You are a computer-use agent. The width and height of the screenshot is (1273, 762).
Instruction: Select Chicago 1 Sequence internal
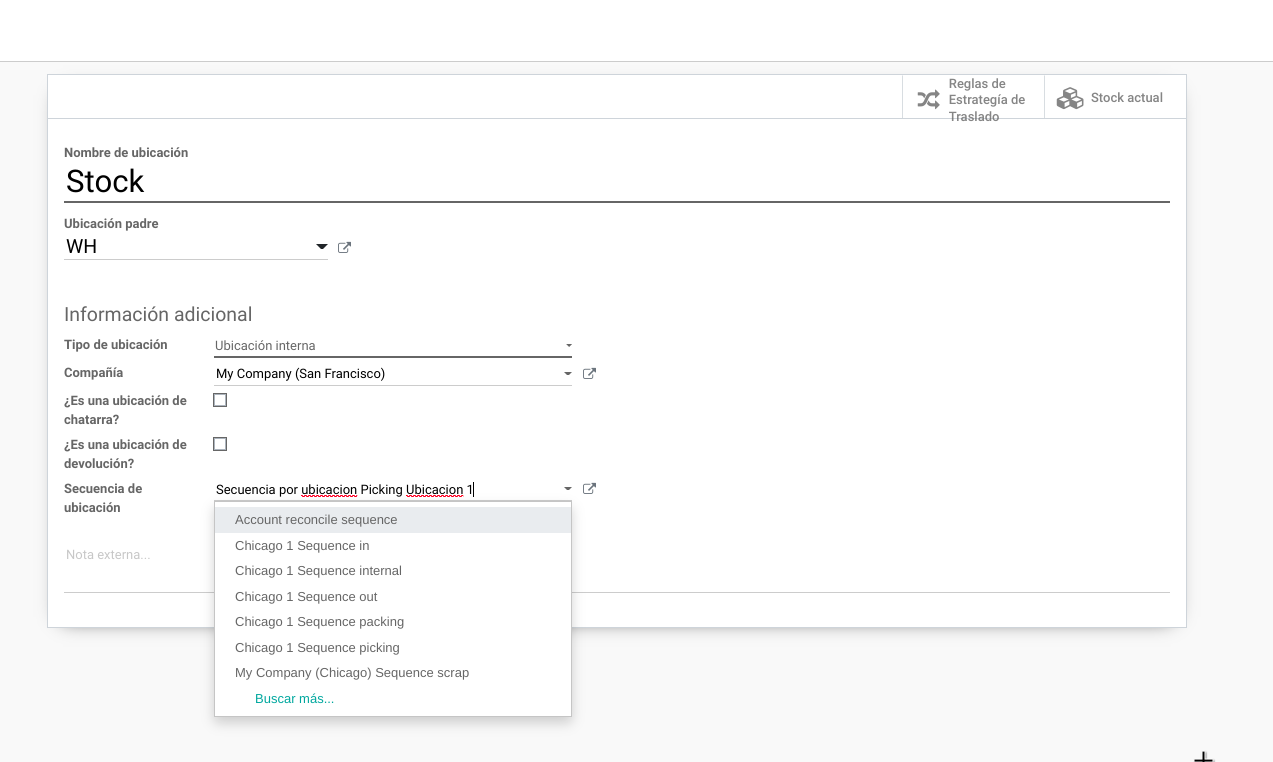[393, 570]
